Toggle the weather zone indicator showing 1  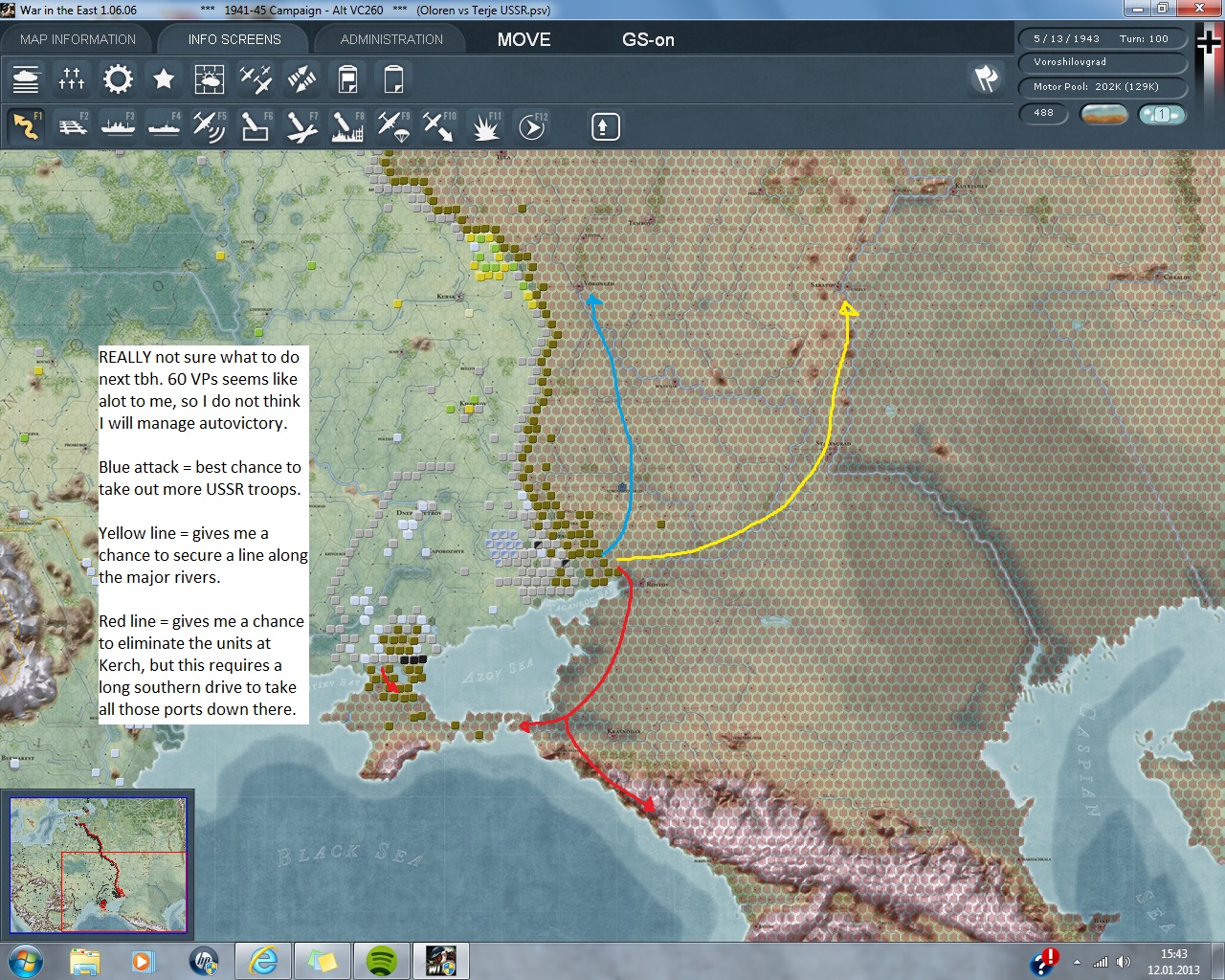click(x=1161, y=115)
